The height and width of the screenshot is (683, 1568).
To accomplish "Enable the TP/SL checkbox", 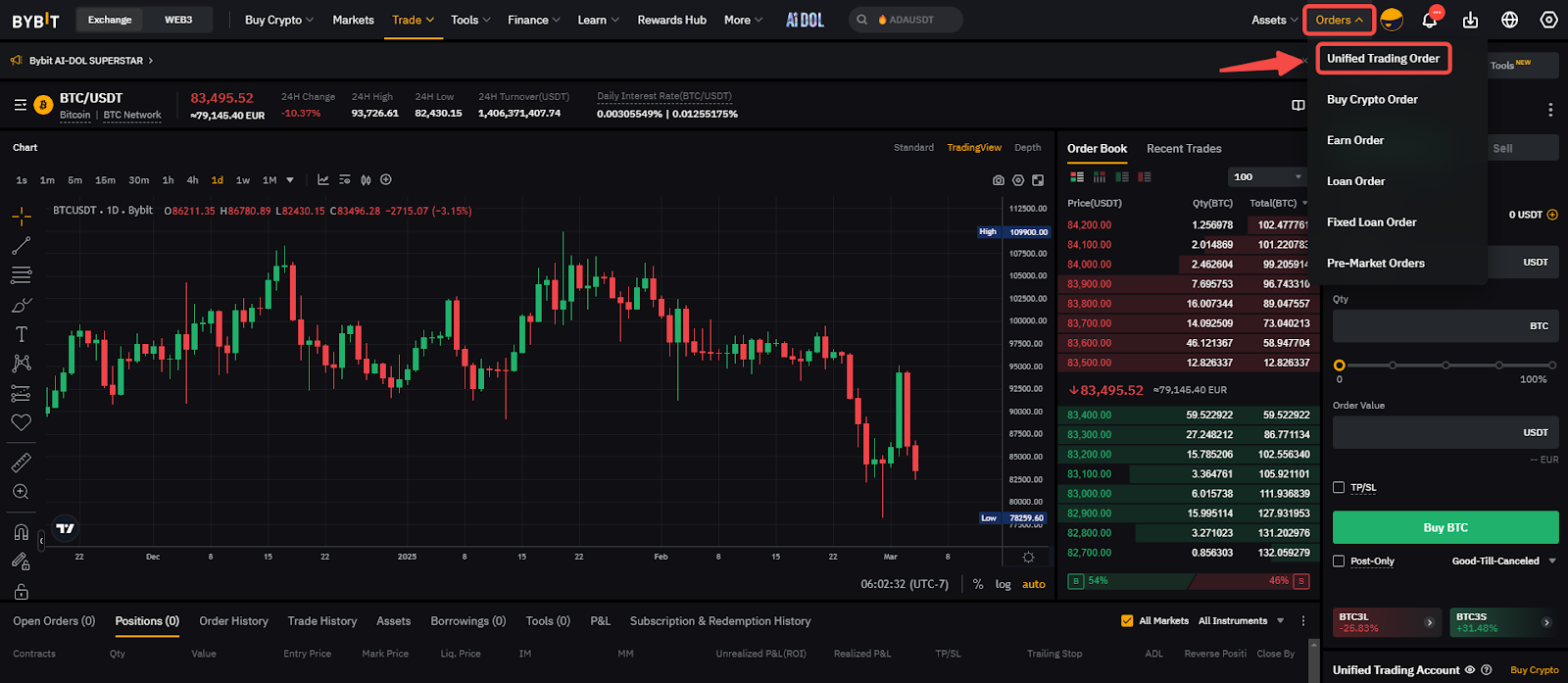I will (1339, 487).
